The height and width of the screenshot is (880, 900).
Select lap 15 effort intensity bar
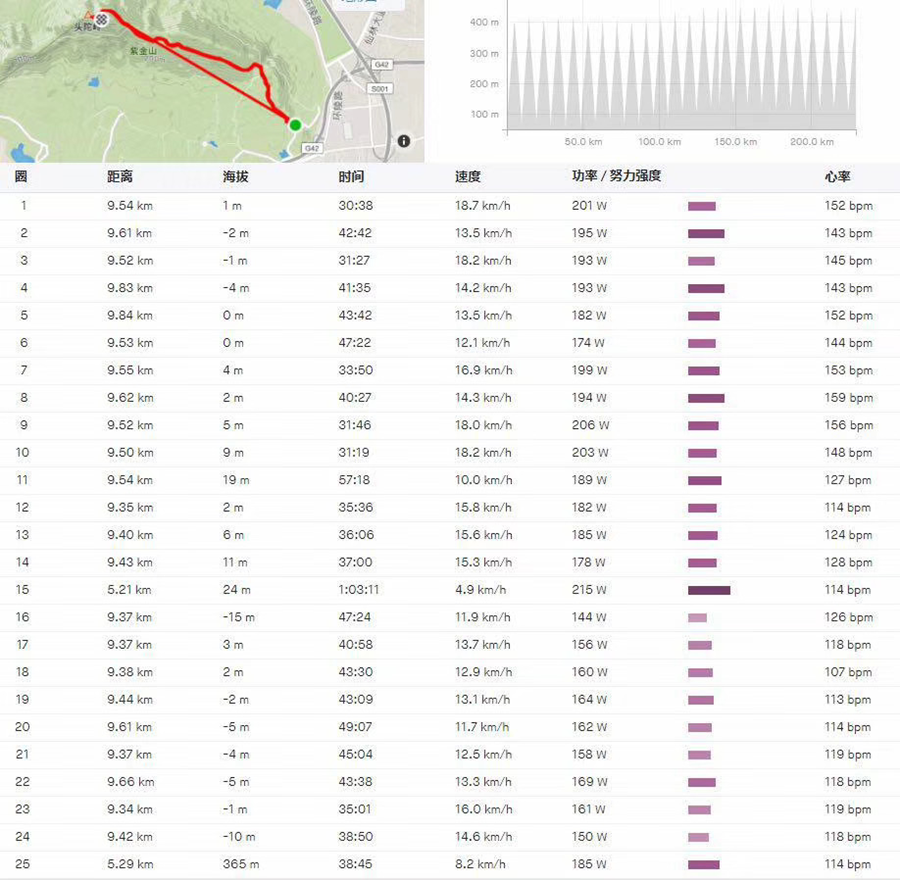pos(709,590)
